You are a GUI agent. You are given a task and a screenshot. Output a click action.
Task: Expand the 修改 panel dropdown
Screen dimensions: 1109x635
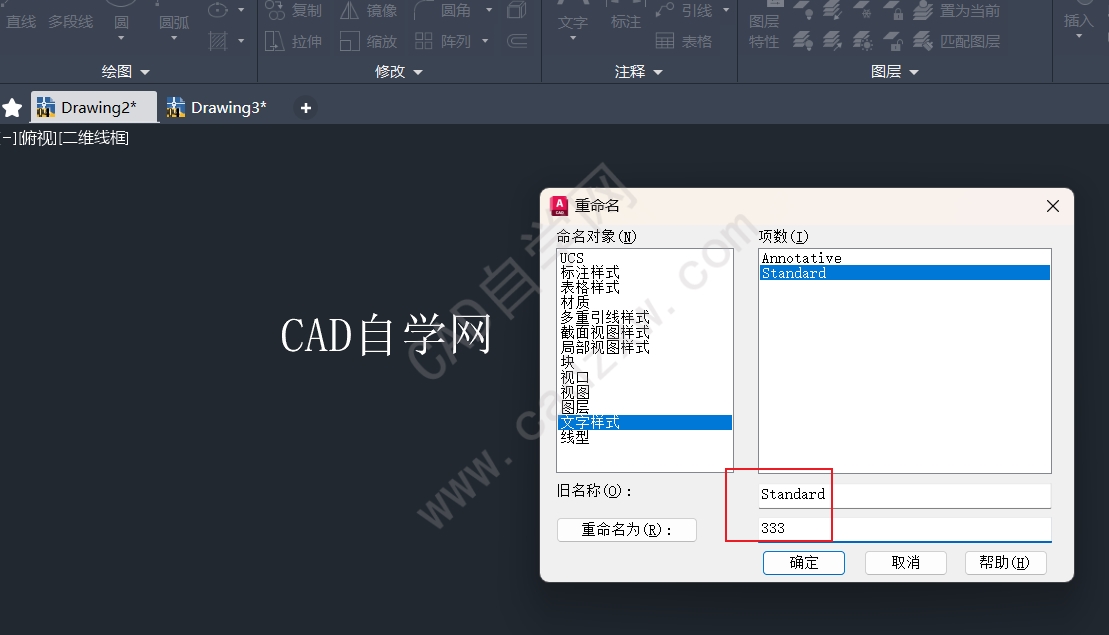click(x=398, y=71)
